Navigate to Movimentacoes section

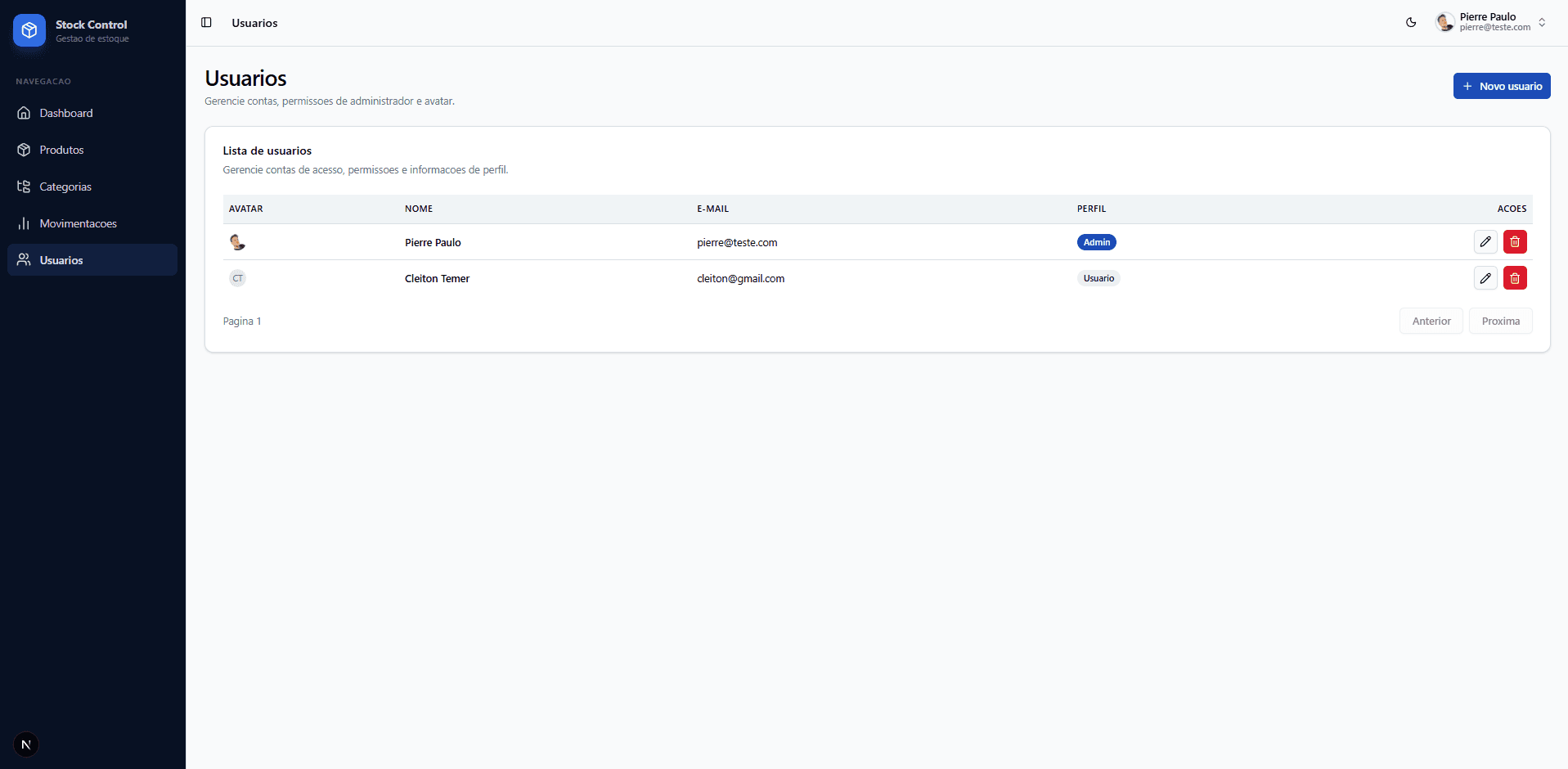[x=78, y=223]
